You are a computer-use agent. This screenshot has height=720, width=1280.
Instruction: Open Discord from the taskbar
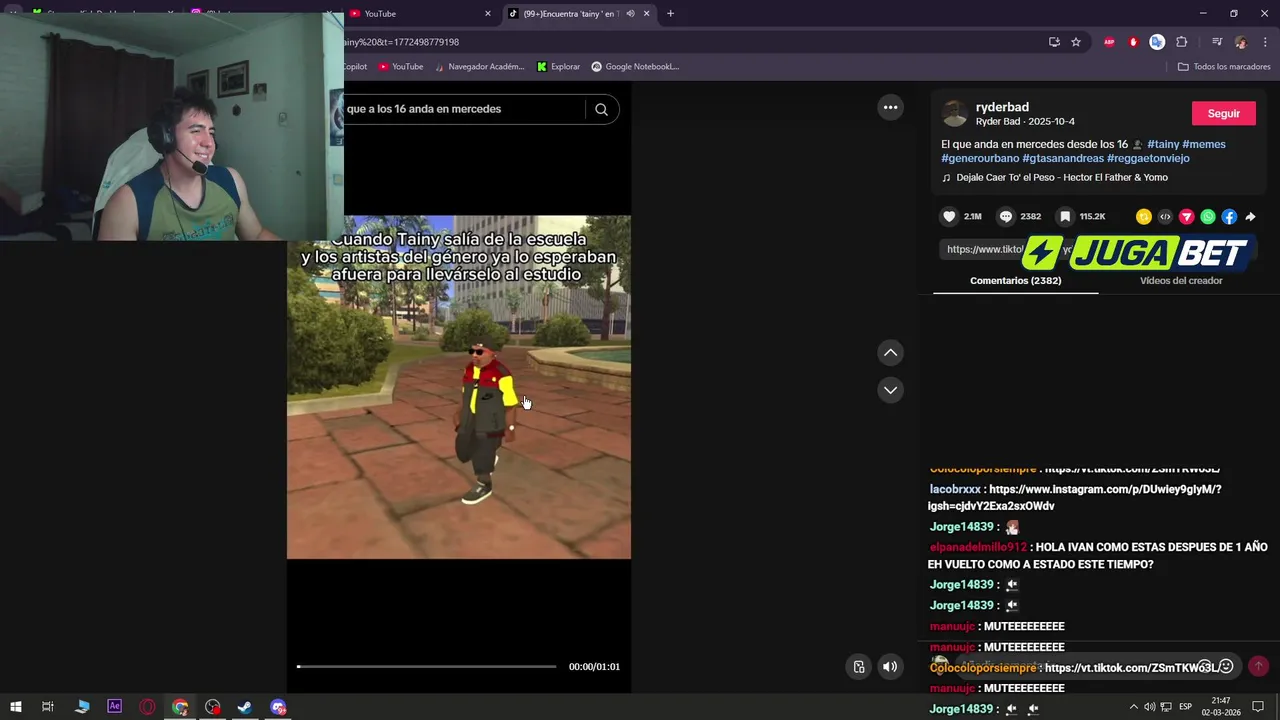pos(278,707)
